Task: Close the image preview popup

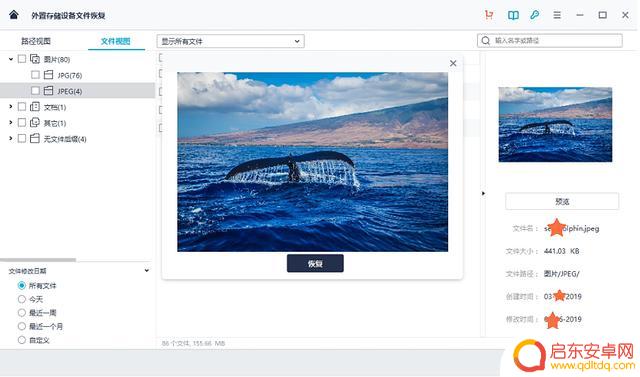Action: tap(453, 63)
